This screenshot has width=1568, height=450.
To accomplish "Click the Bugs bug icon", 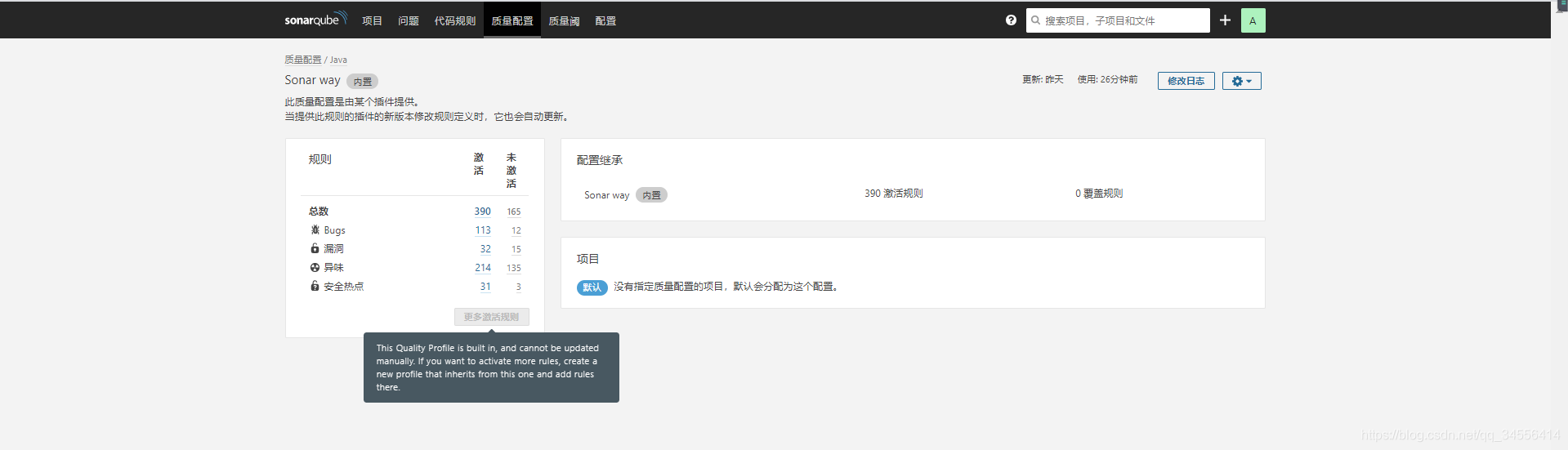I will click(315, 230).
